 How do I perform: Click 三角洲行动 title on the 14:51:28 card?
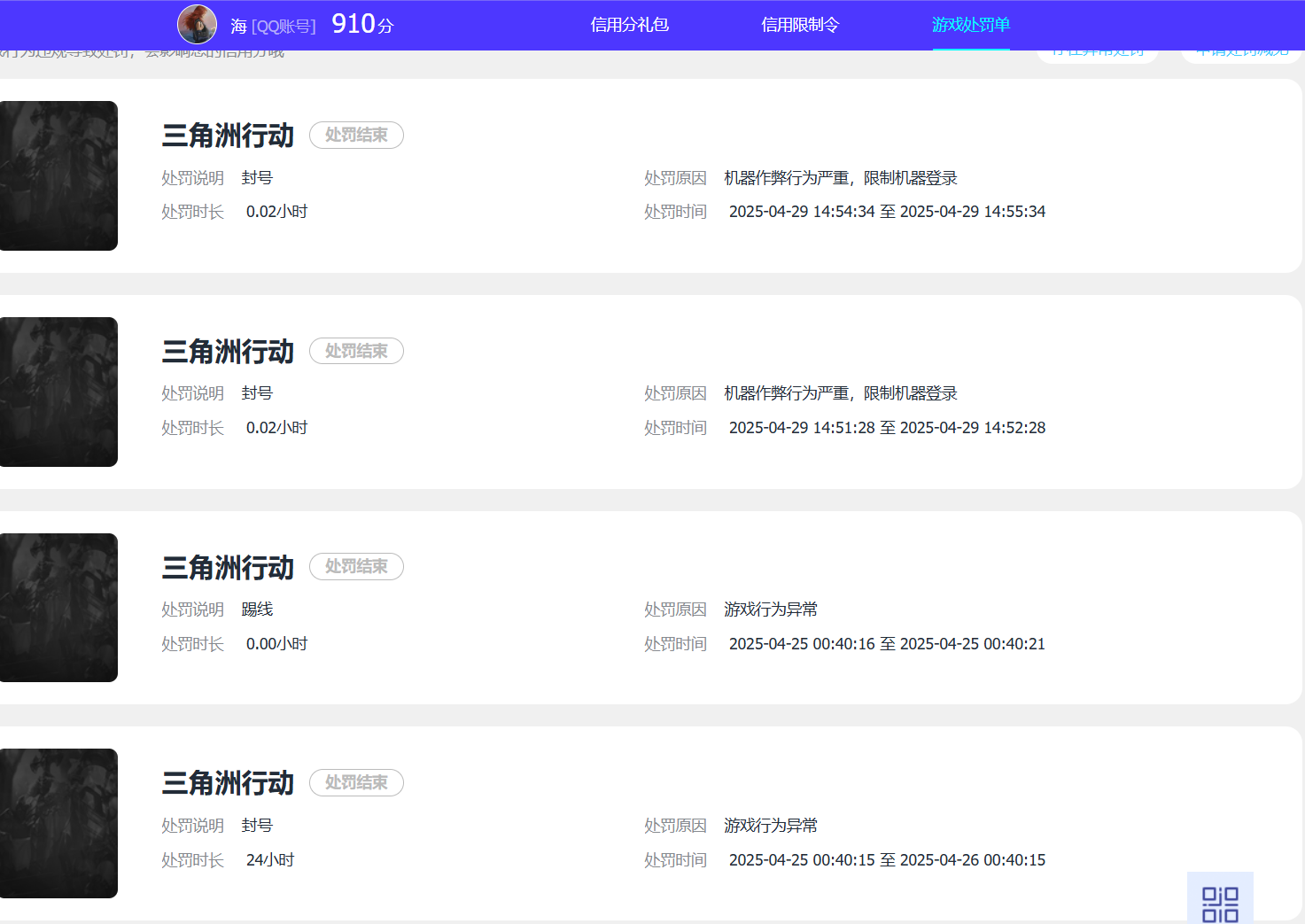tap(228, 352)
